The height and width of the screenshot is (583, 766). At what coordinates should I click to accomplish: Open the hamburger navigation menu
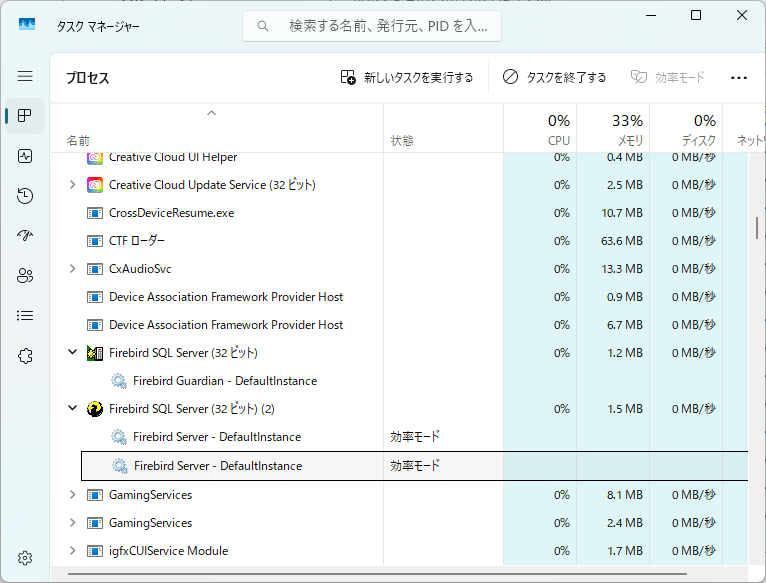coord(25,76)
